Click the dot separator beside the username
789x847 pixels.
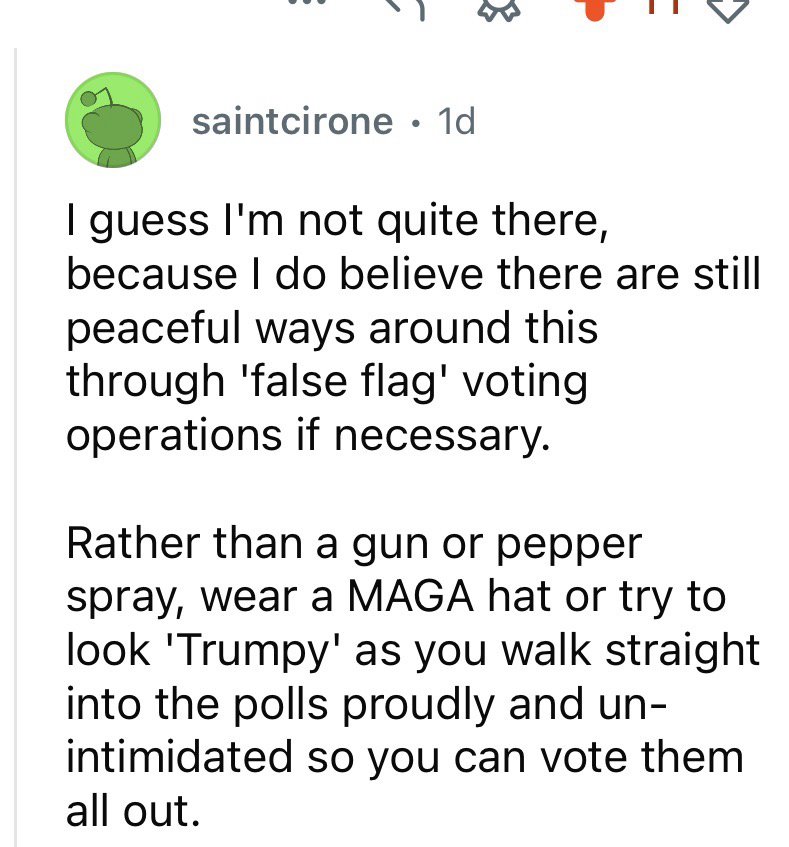(414, 123)
